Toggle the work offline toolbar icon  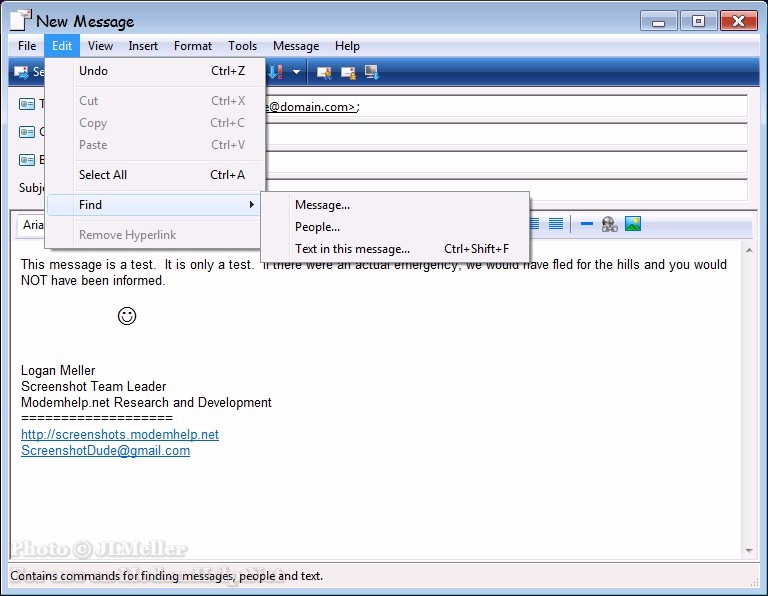(372, 72)
